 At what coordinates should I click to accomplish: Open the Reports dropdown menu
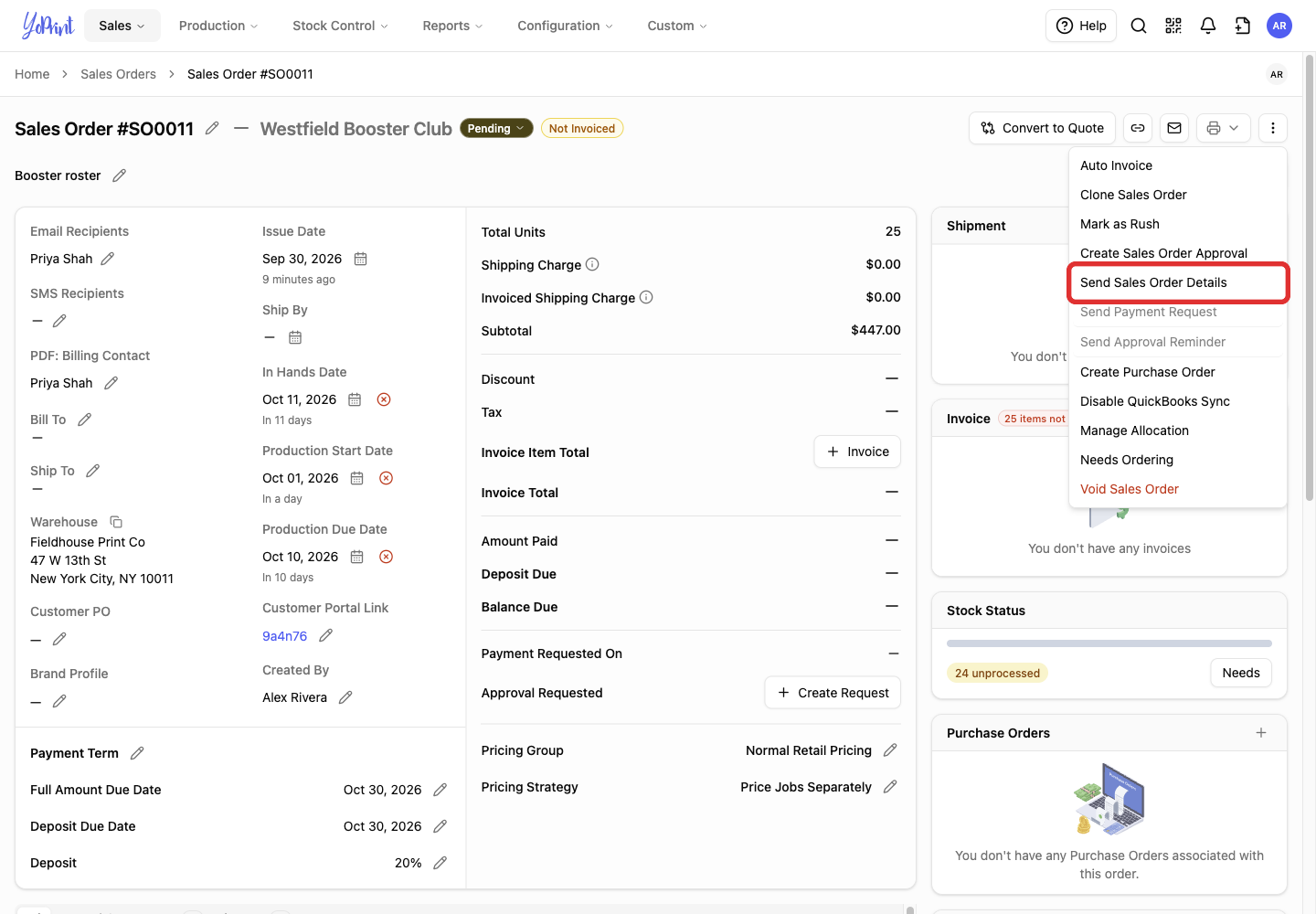[x=452, y=26]
